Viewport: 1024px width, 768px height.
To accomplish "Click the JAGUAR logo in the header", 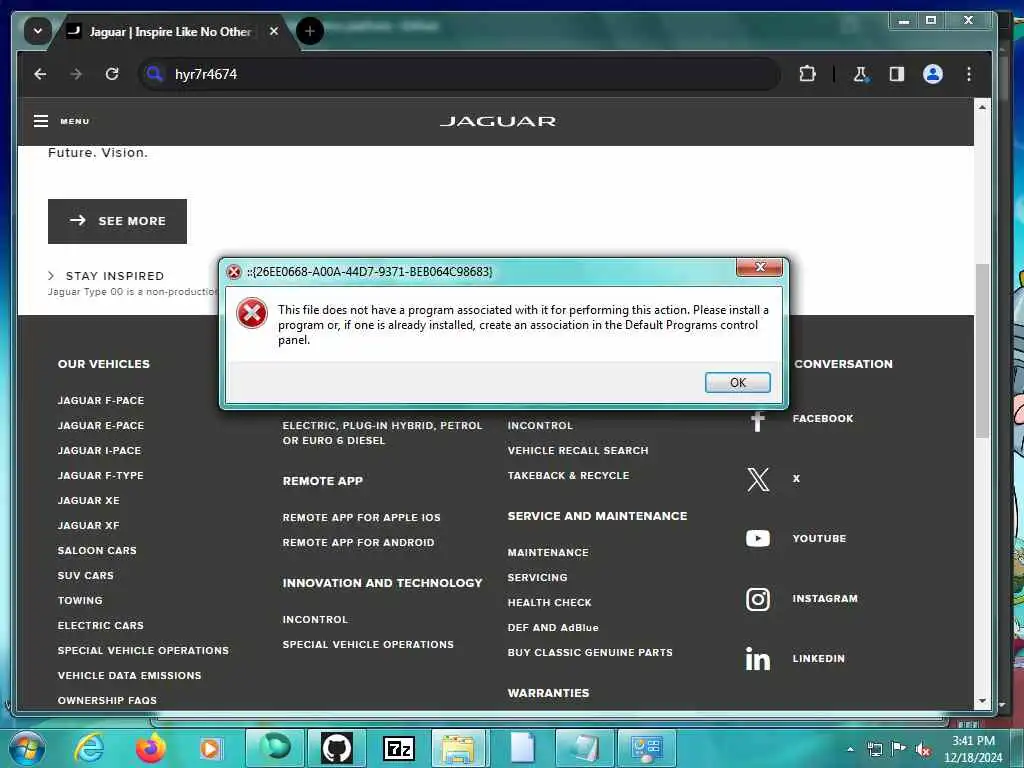I will pos(498,121).
